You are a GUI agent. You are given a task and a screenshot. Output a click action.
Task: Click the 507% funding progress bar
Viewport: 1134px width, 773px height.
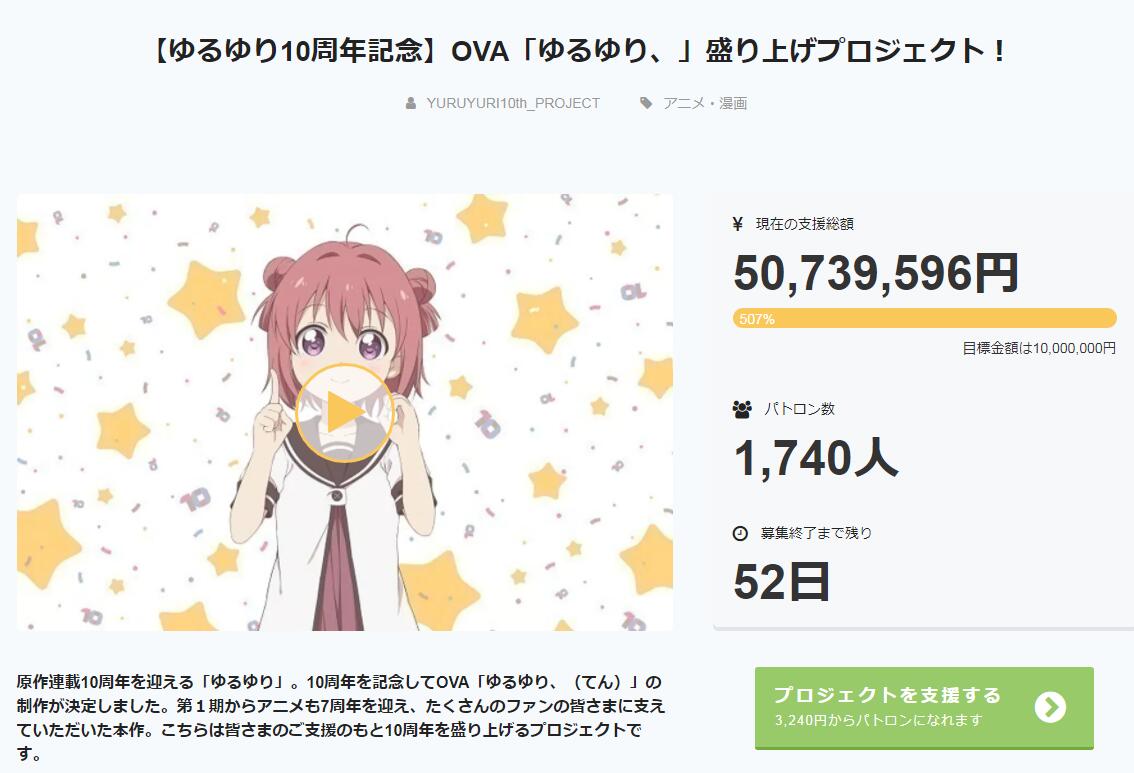924,318
